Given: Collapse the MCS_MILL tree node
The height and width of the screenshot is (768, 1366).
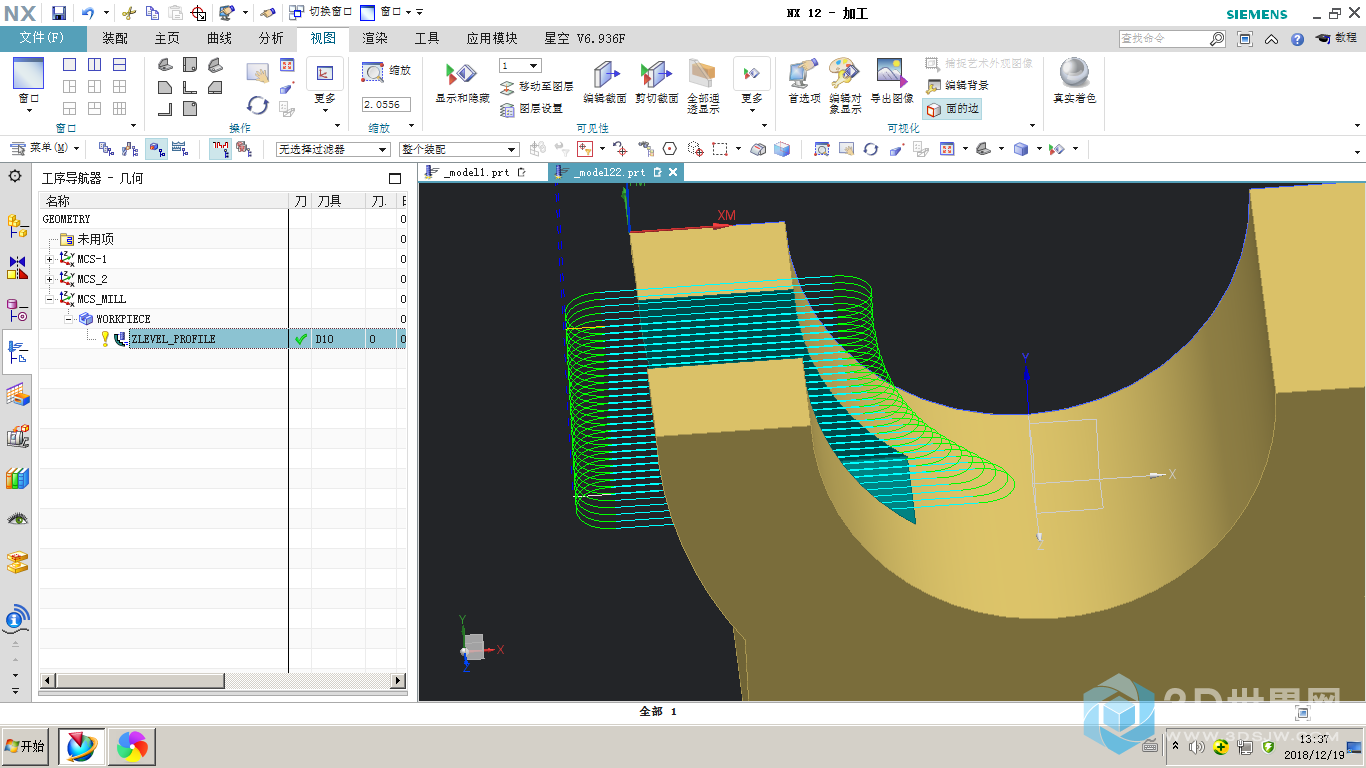Looking at the screenshot, I should [51, 299].
